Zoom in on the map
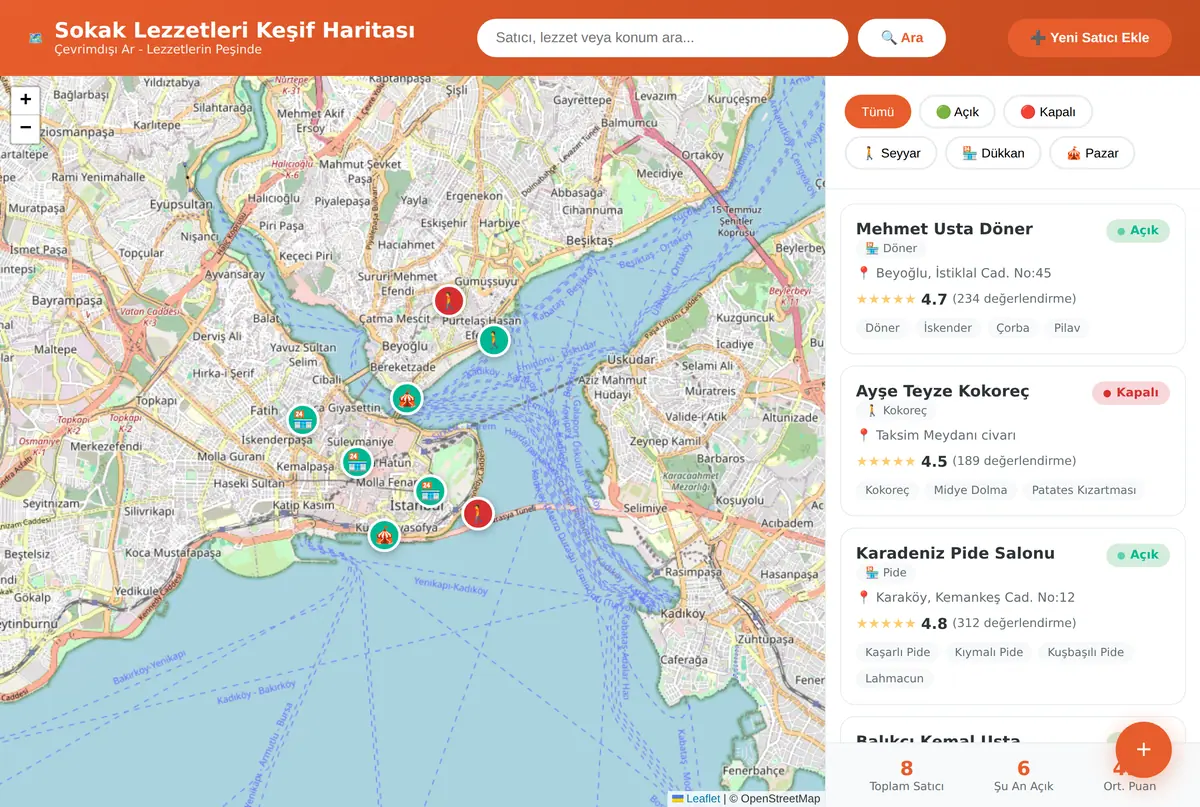The width and height of the screenshot is (1200, 807). coord(25,100)
